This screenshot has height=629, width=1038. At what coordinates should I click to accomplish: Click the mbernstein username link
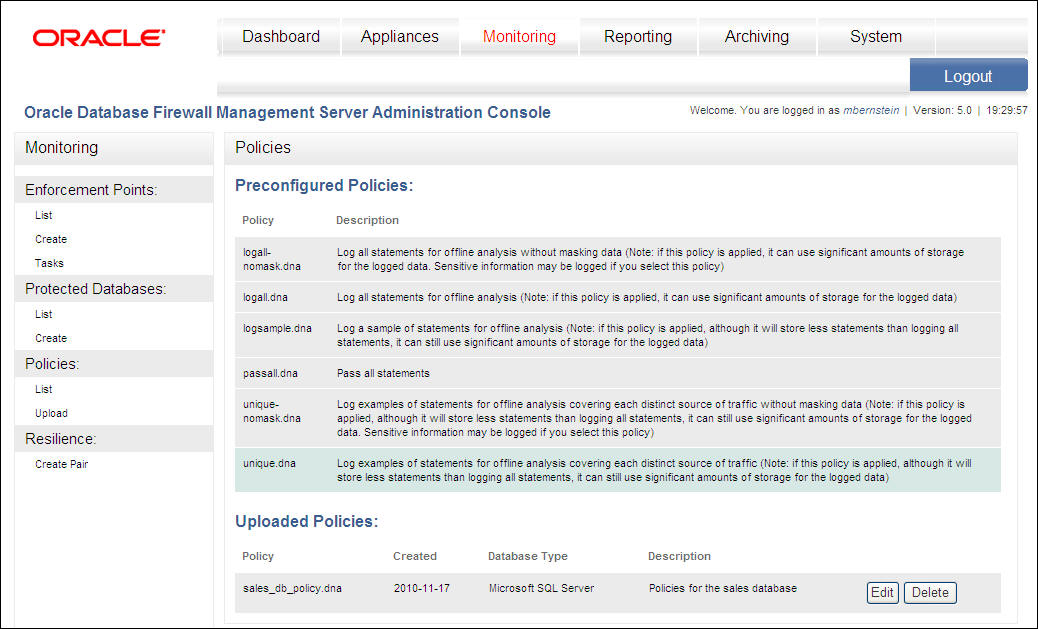871,111
